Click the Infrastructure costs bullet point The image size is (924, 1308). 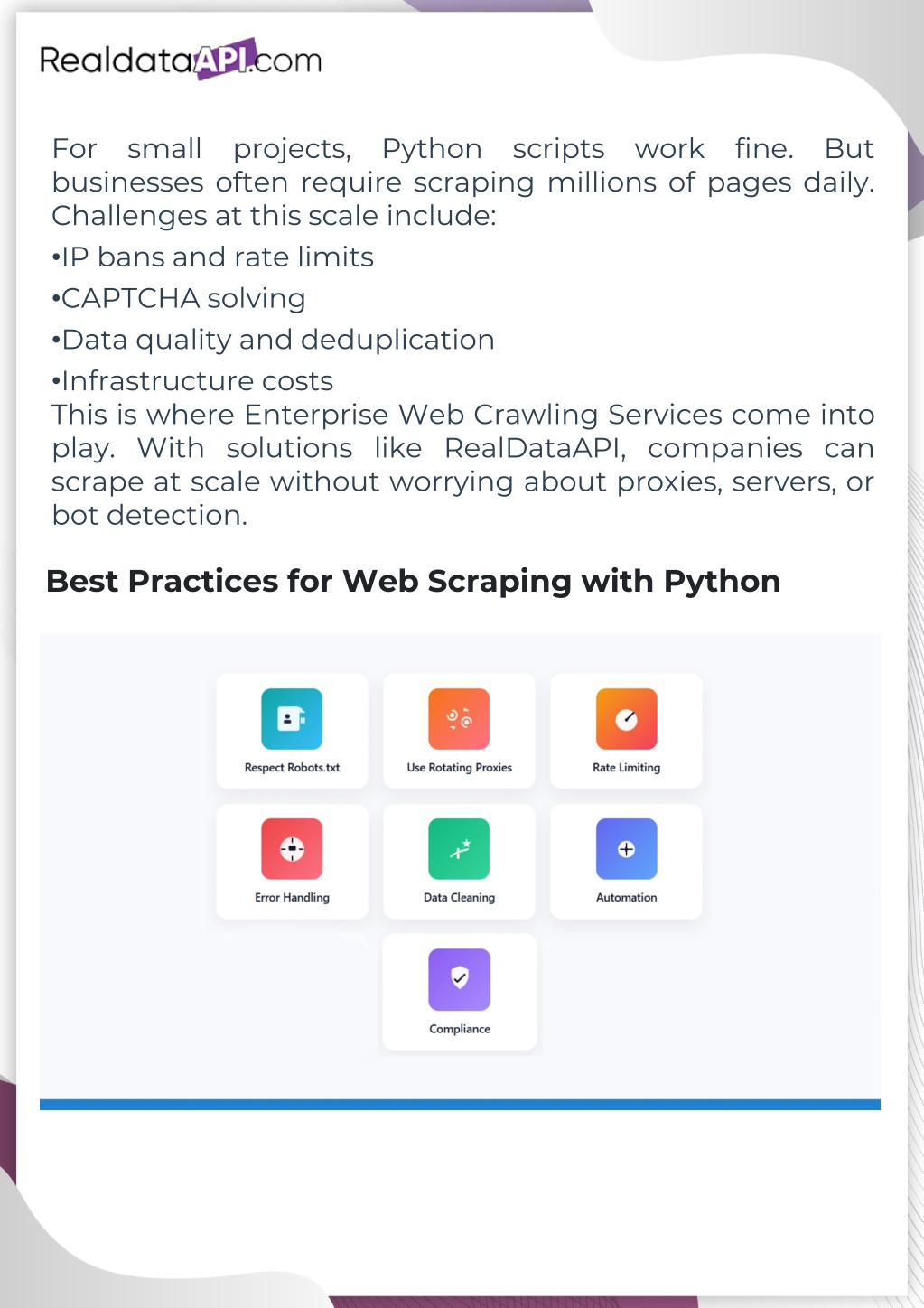click(192, 381)
